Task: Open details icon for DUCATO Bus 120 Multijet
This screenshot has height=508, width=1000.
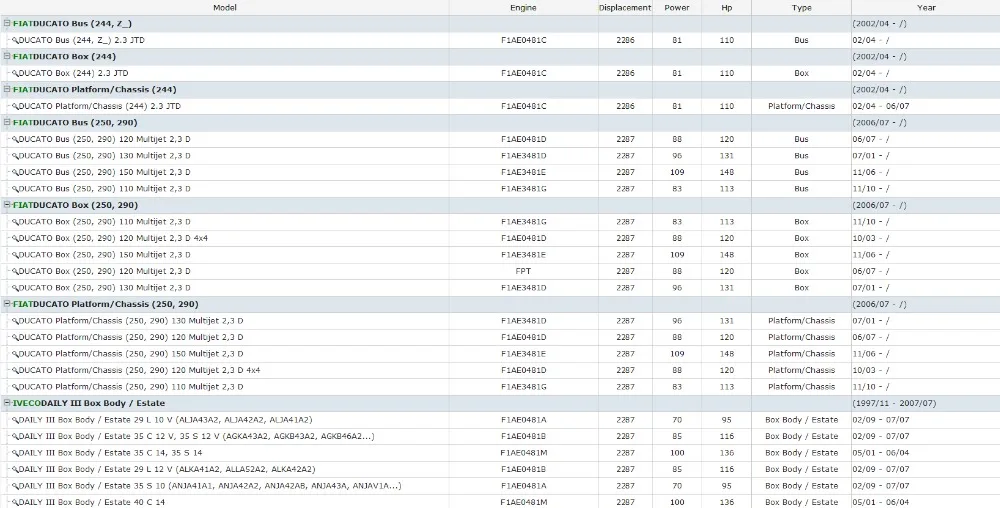Action: [15, 139]
